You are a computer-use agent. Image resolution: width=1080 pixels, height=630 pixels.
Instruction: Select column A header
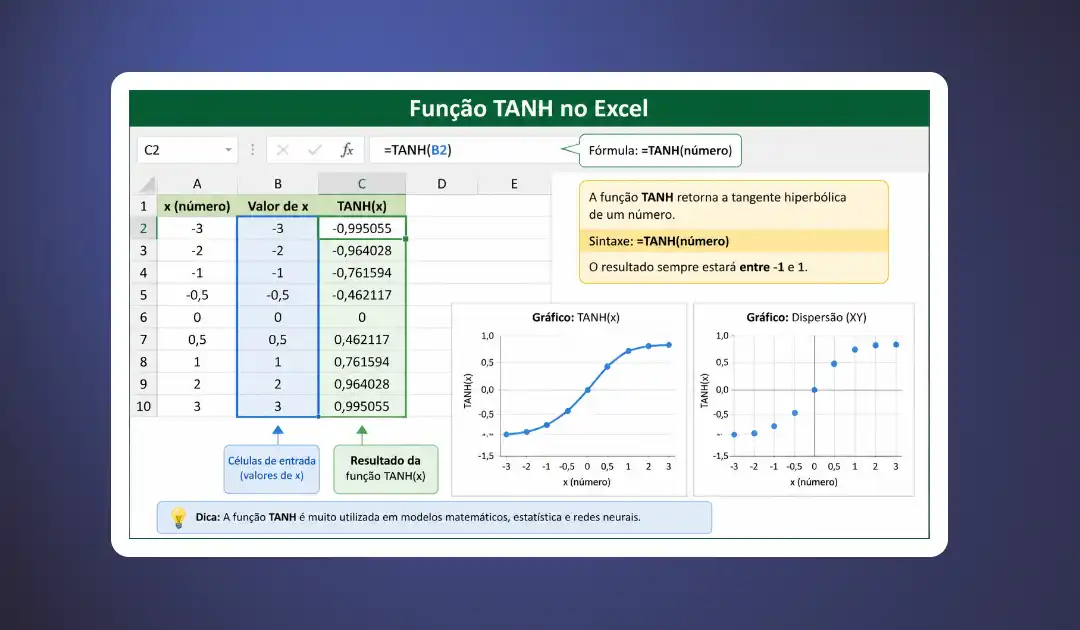(x=197, y=184)
